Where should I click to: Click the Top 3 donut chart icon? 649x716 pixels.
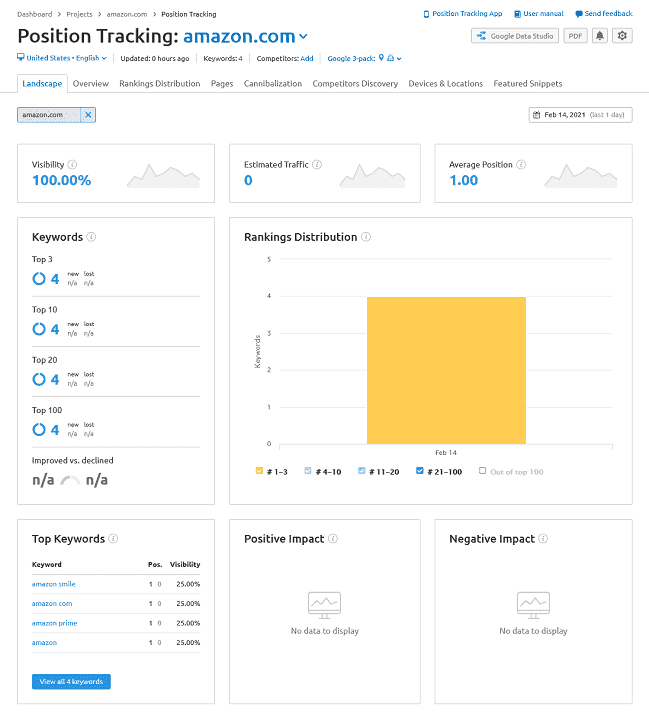pyautogui.click(x=39, y=279)
